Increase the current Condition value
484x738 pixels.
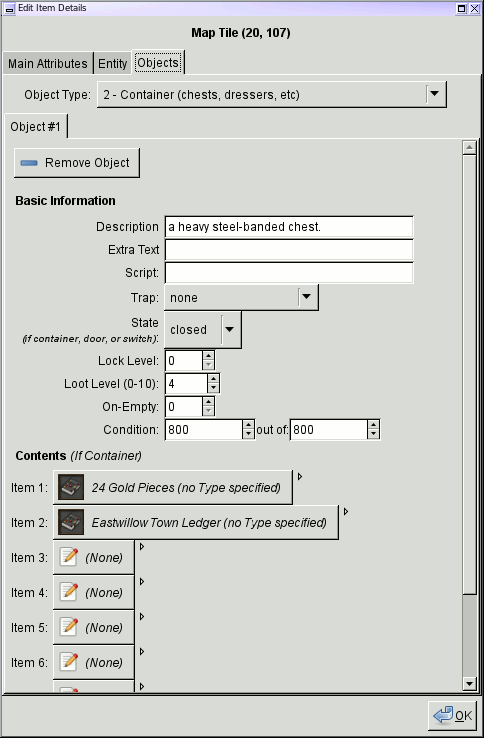click(x=248, y=425)
